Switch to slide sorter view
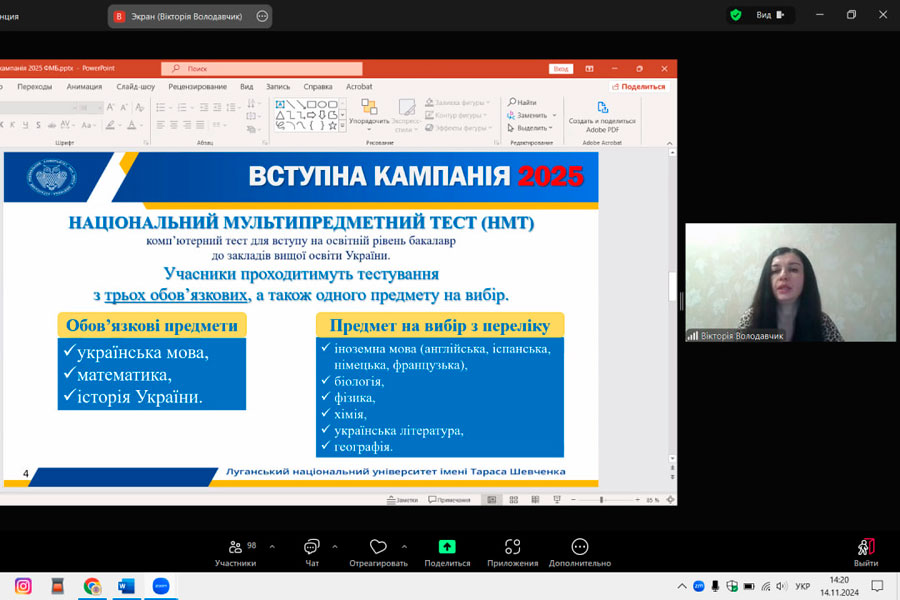900x600 pixels. click(x=513, y=499)
